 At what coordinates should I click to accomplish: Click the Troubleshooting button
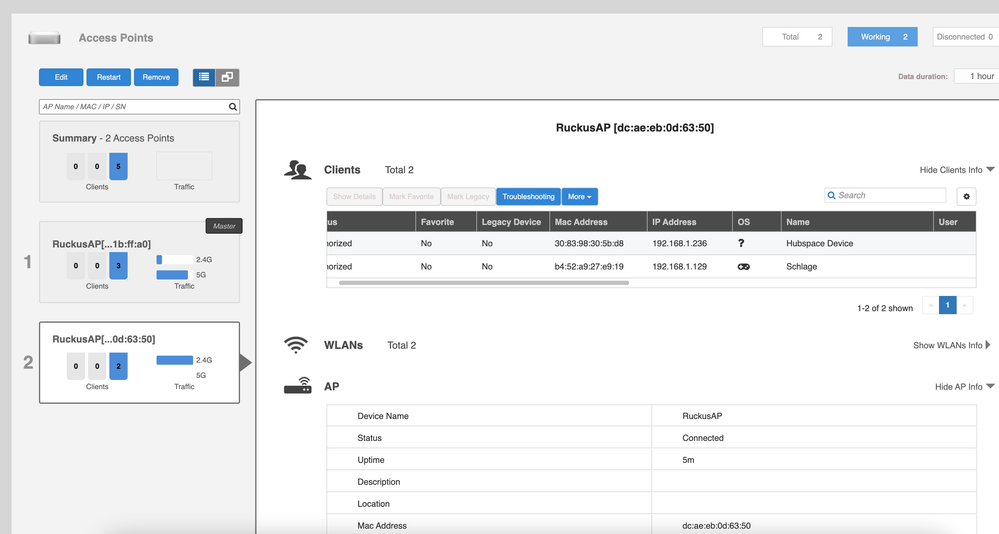pyautogui.click(x=528, y=197)
